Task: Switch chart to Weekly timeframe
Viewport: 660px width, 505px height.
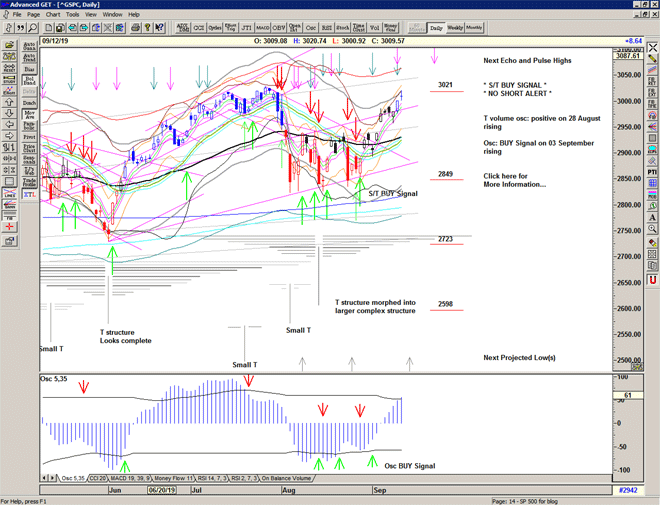Action: pos(455,28)
